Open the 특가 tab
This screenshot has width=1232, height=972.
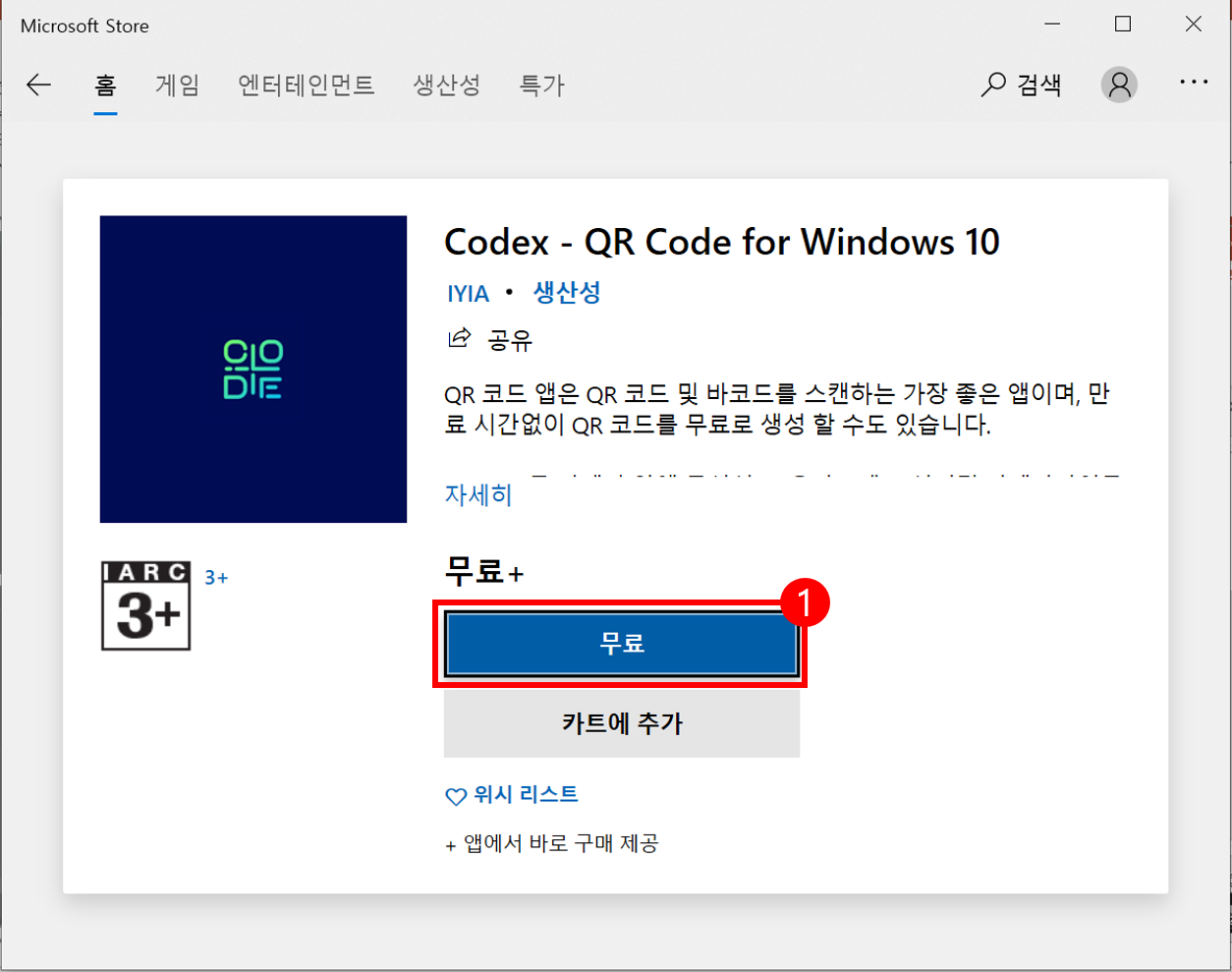541,86
